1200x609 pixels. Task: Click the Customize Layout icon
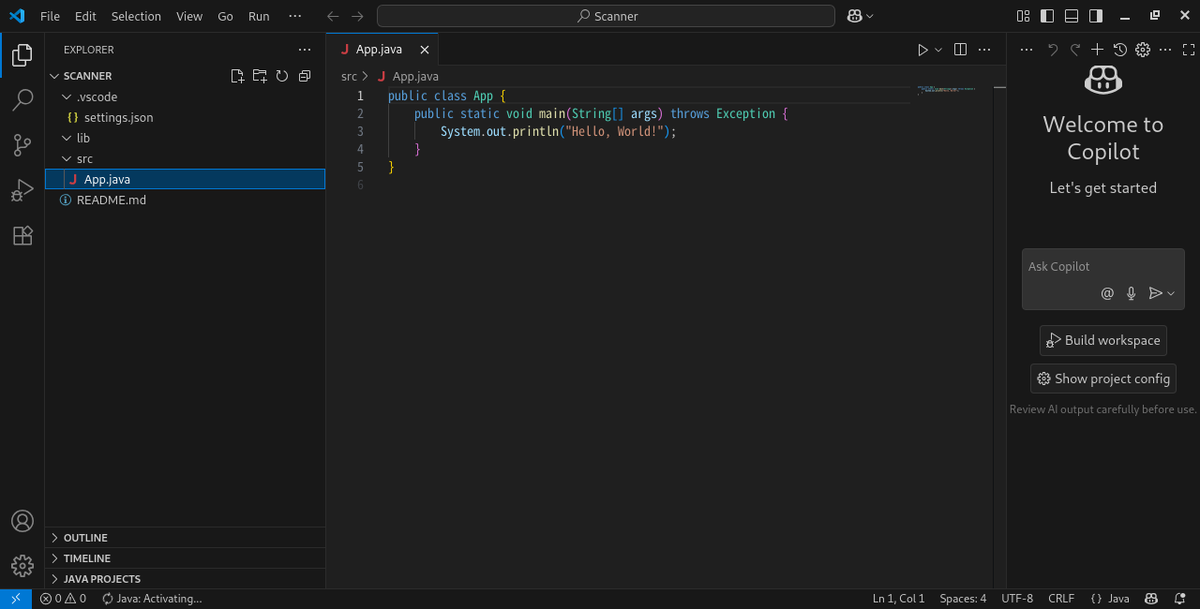click(1023, 16)
